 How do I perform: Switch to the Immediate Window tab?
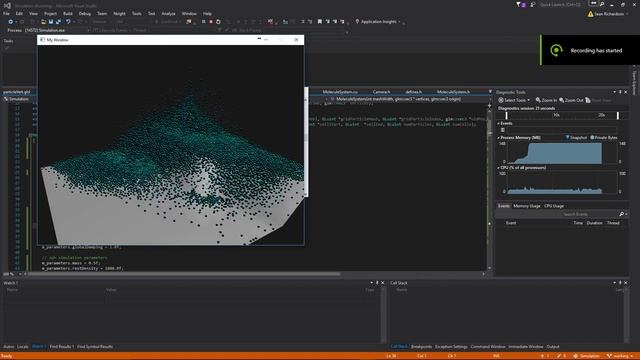[525, 347]
